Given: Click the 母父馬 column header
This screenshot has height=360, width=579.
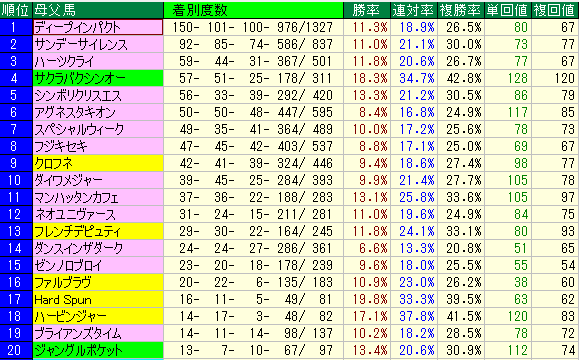Looking at the screenshot, I should [98, 10].
